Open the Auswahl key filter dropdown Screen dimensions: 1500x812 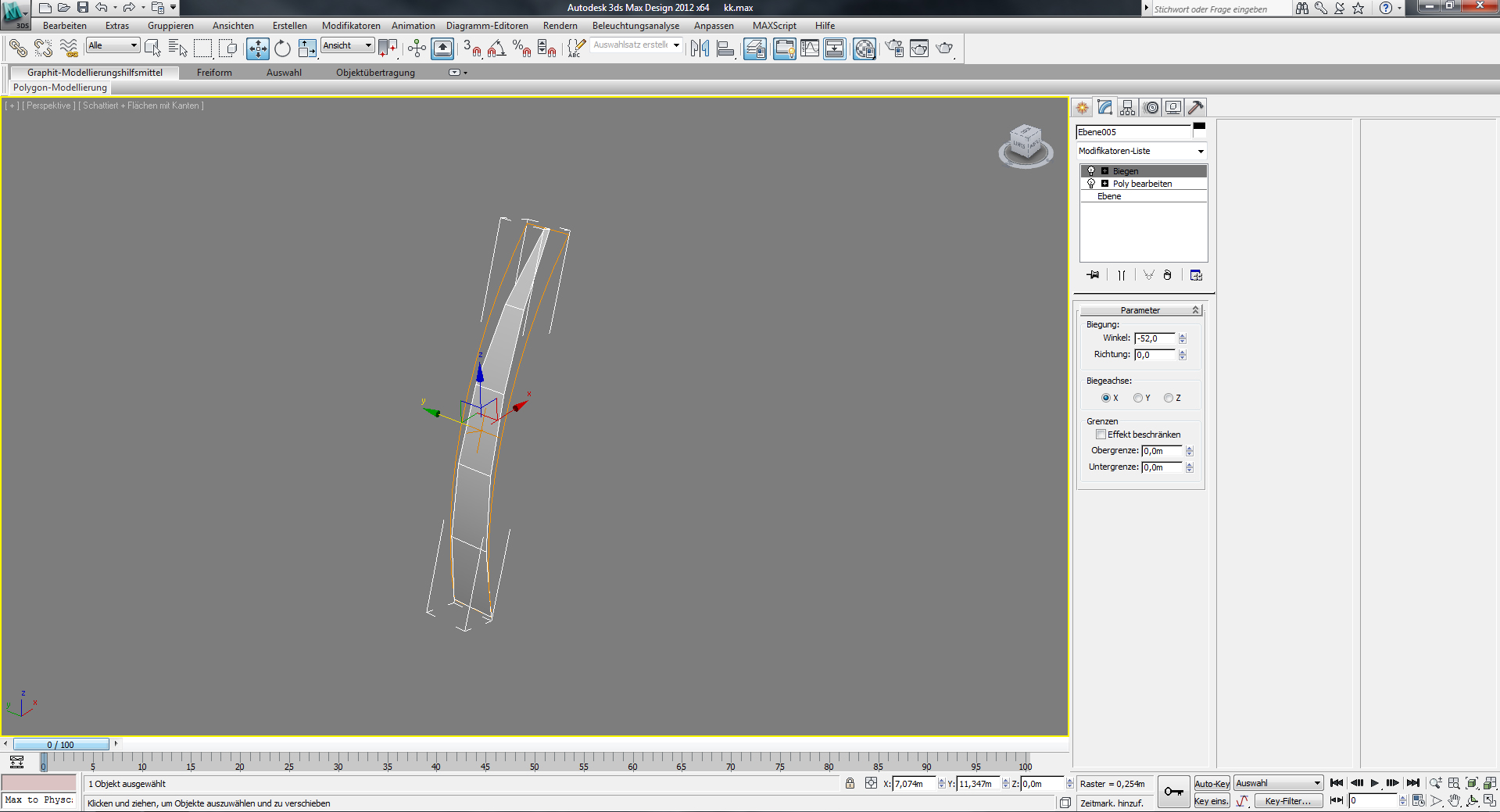click(1278, 783)
